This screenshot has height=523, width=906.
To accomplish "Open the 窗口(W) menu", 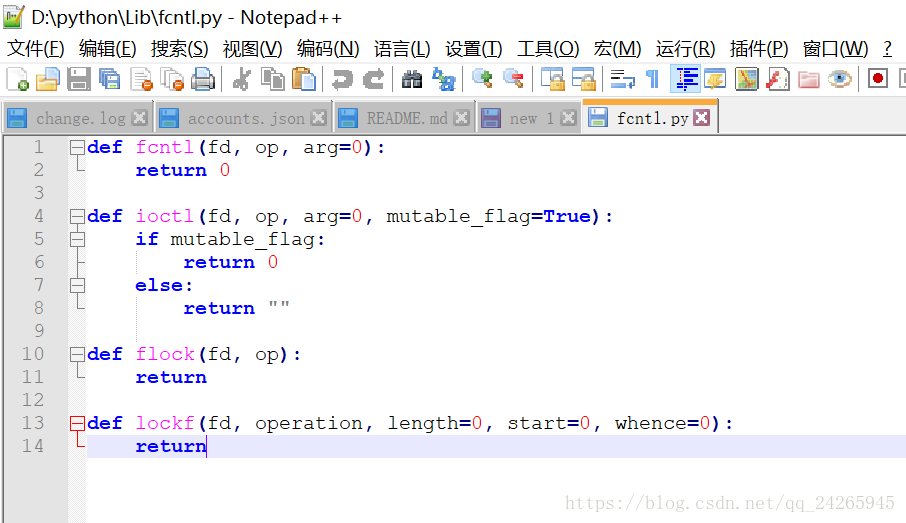I will click(x=835, y=49).
